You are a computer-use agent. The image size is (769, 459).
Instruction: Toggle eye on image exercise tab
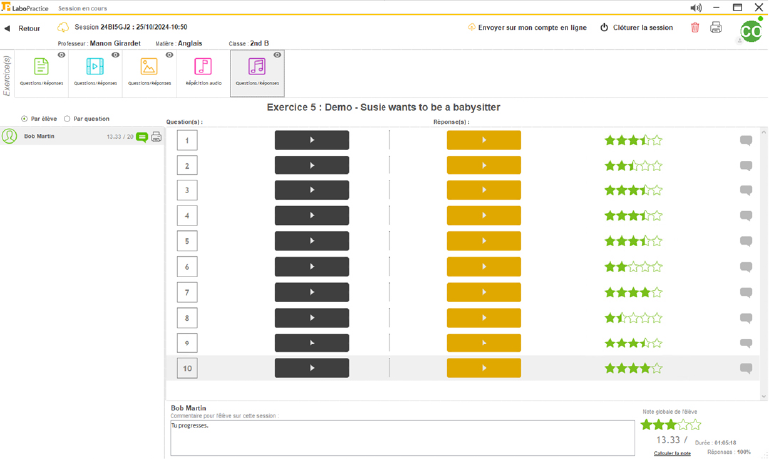169,55
